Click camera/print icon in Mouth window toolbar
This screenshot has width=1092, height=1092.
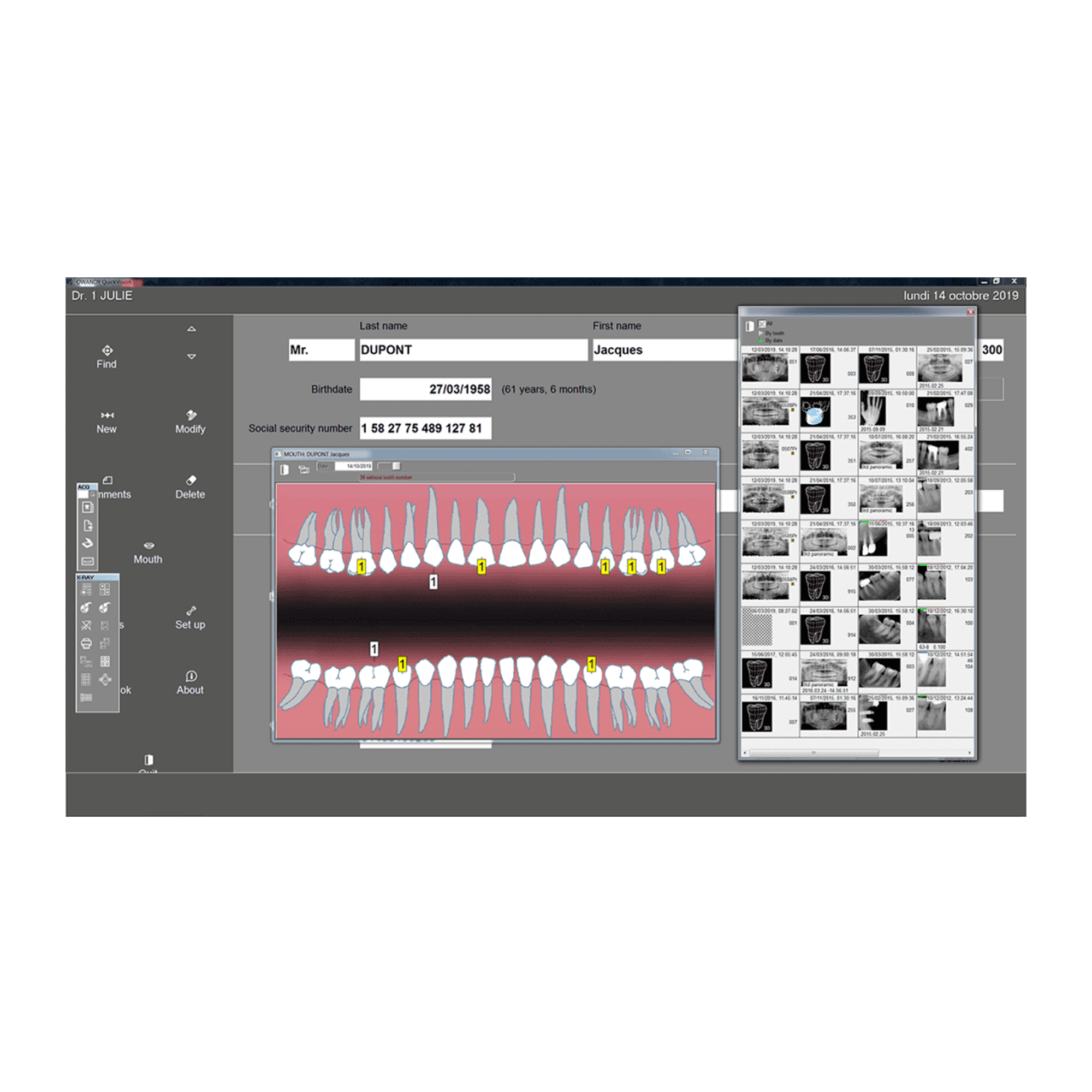(x=304, y=470)
